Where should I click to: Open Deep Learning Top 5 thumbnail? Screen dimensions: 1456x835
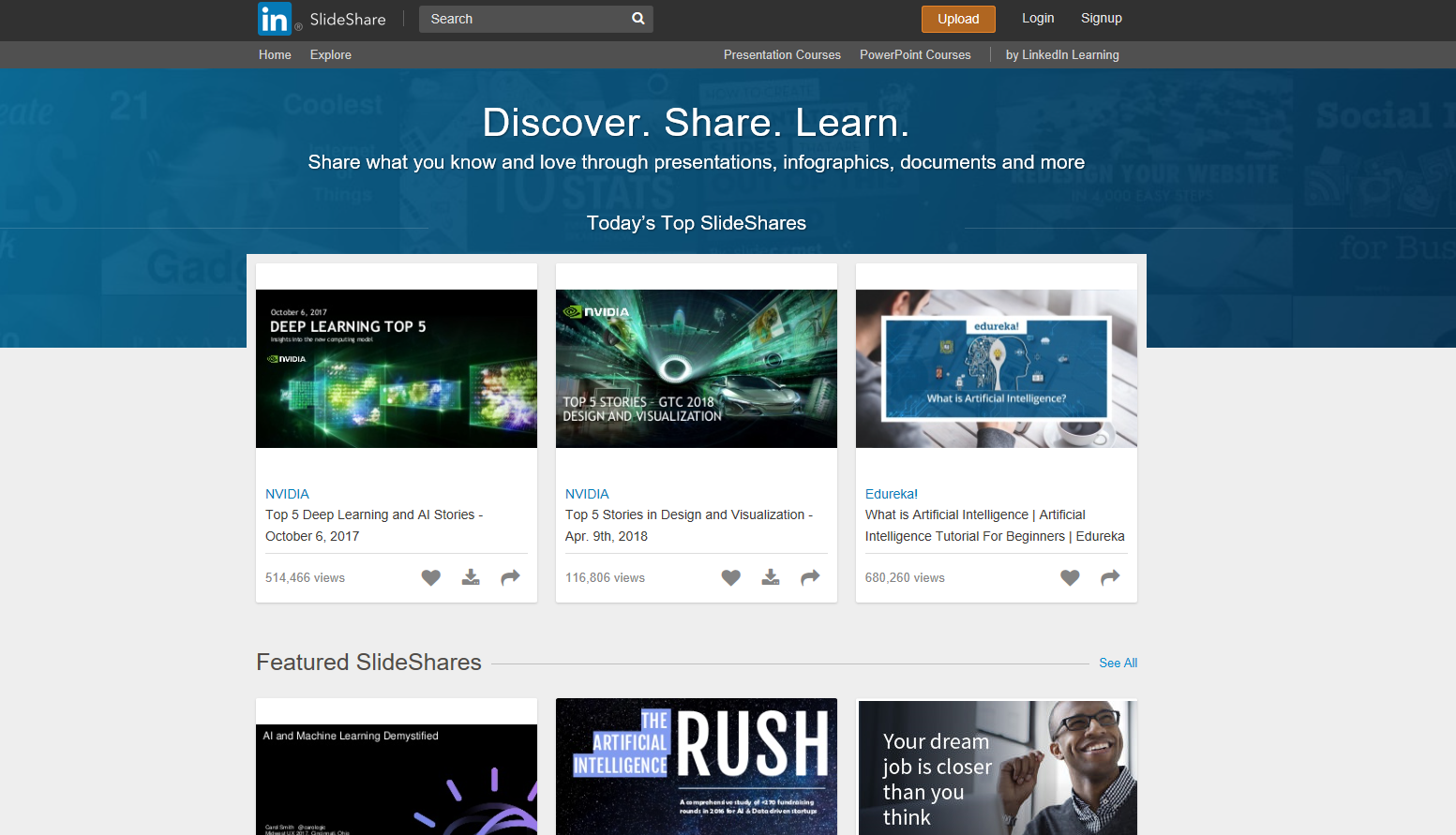click(397, 368)
